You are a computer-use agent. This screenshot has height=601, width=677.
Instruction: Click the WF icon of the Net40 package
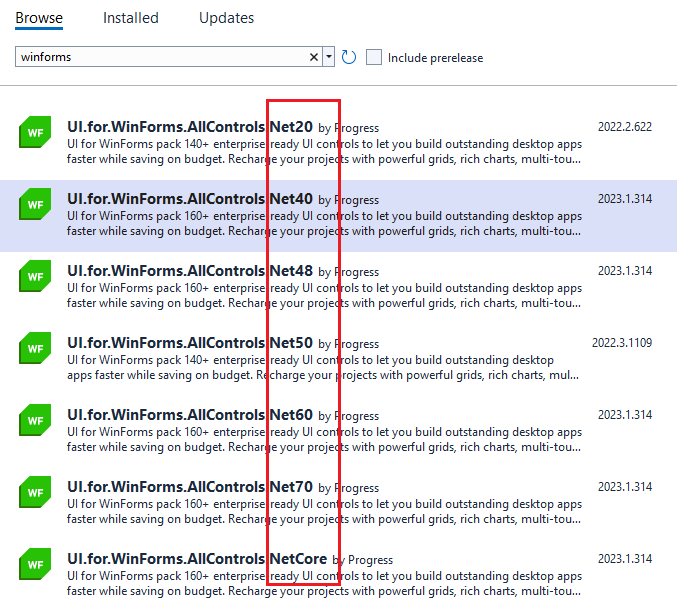click(x=35, y=204)
